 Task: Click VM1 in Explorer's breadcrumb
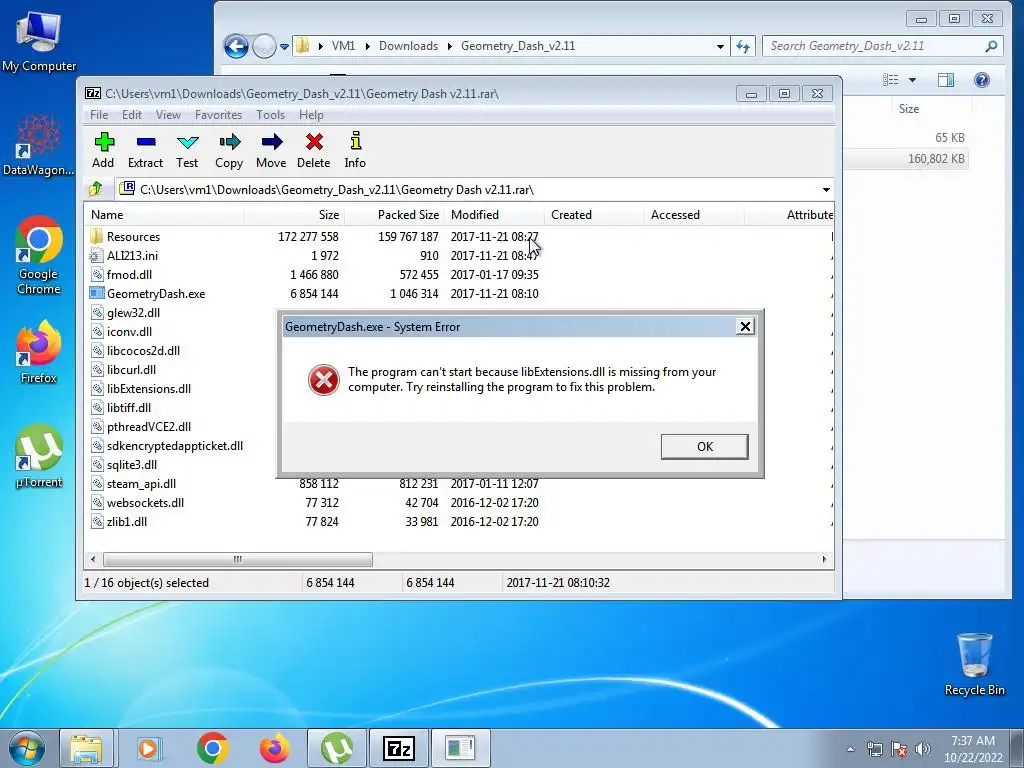point(344,46)
